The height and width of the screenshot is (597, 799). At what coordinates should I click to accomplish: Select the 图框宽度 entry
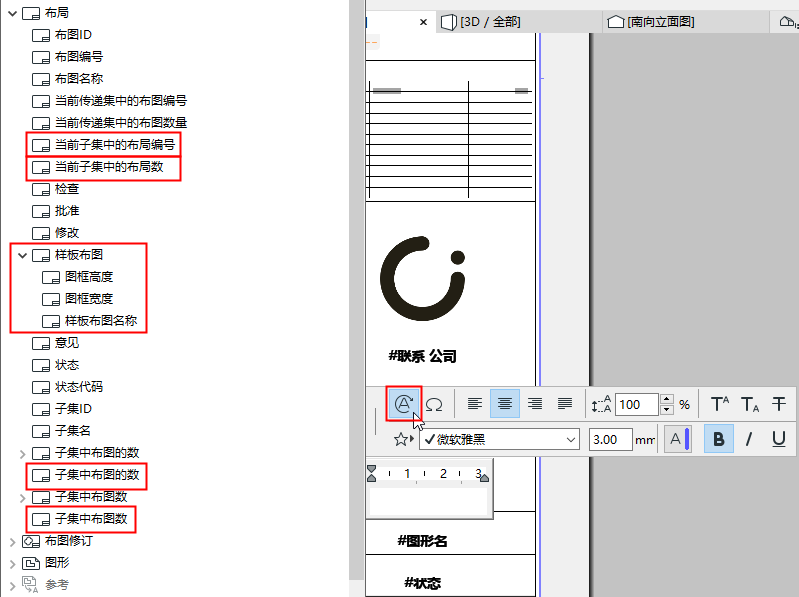pos(89,298)
